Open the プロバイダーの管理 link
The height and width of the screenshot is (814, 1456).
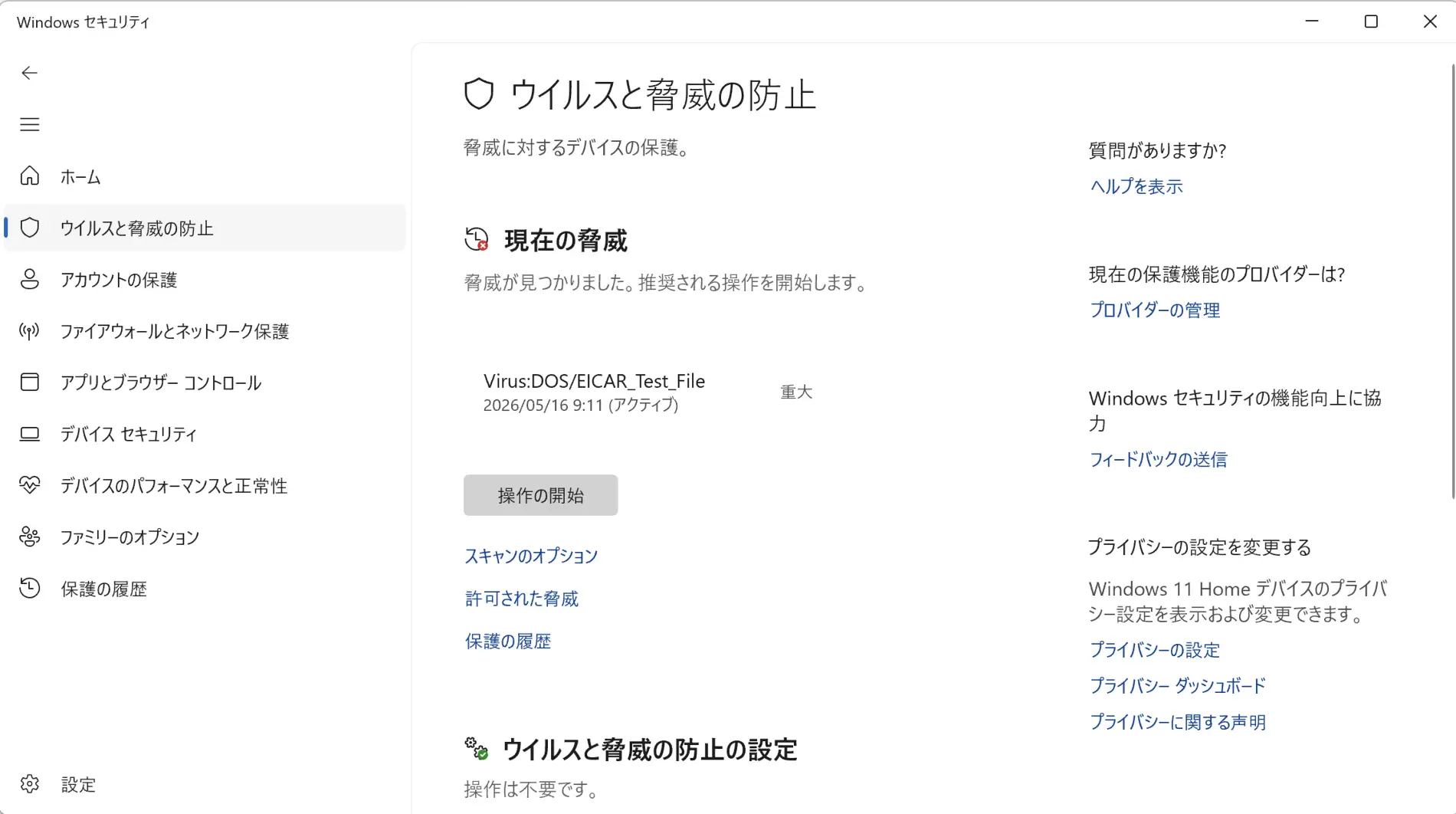1155,310
